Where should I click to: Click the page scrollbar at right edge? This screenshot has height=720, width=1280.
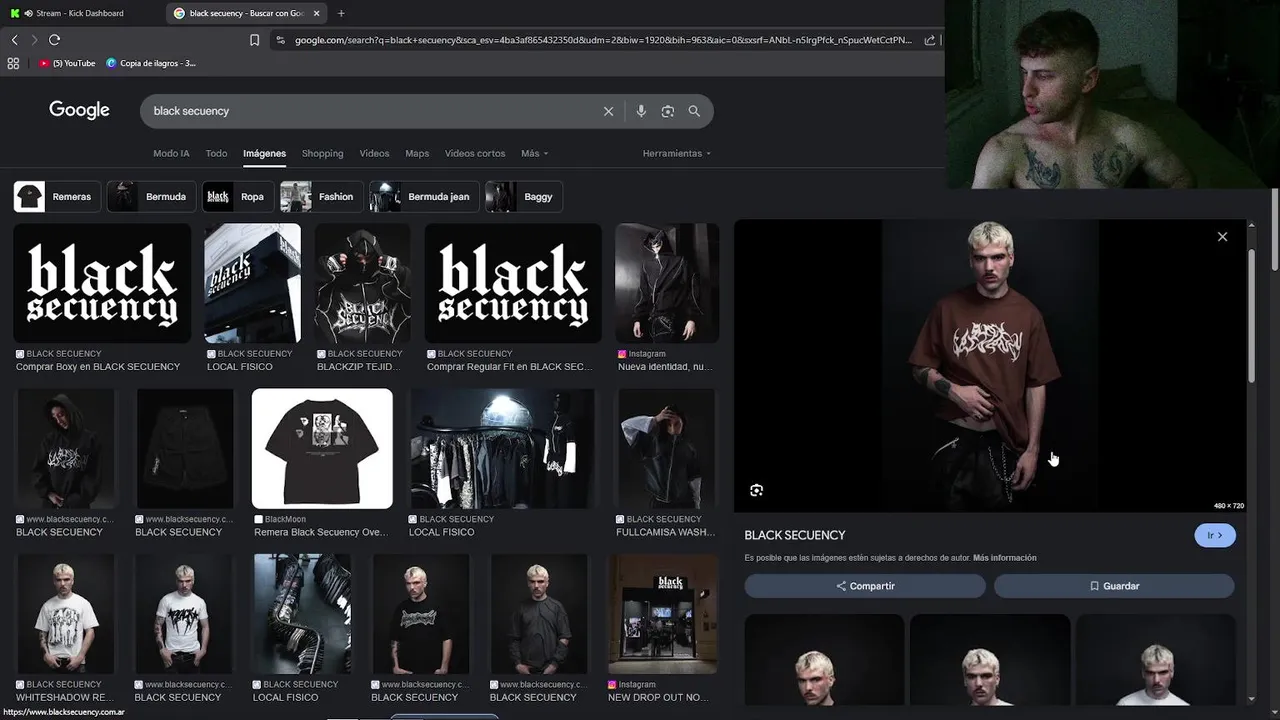[x=1275, y=230]
